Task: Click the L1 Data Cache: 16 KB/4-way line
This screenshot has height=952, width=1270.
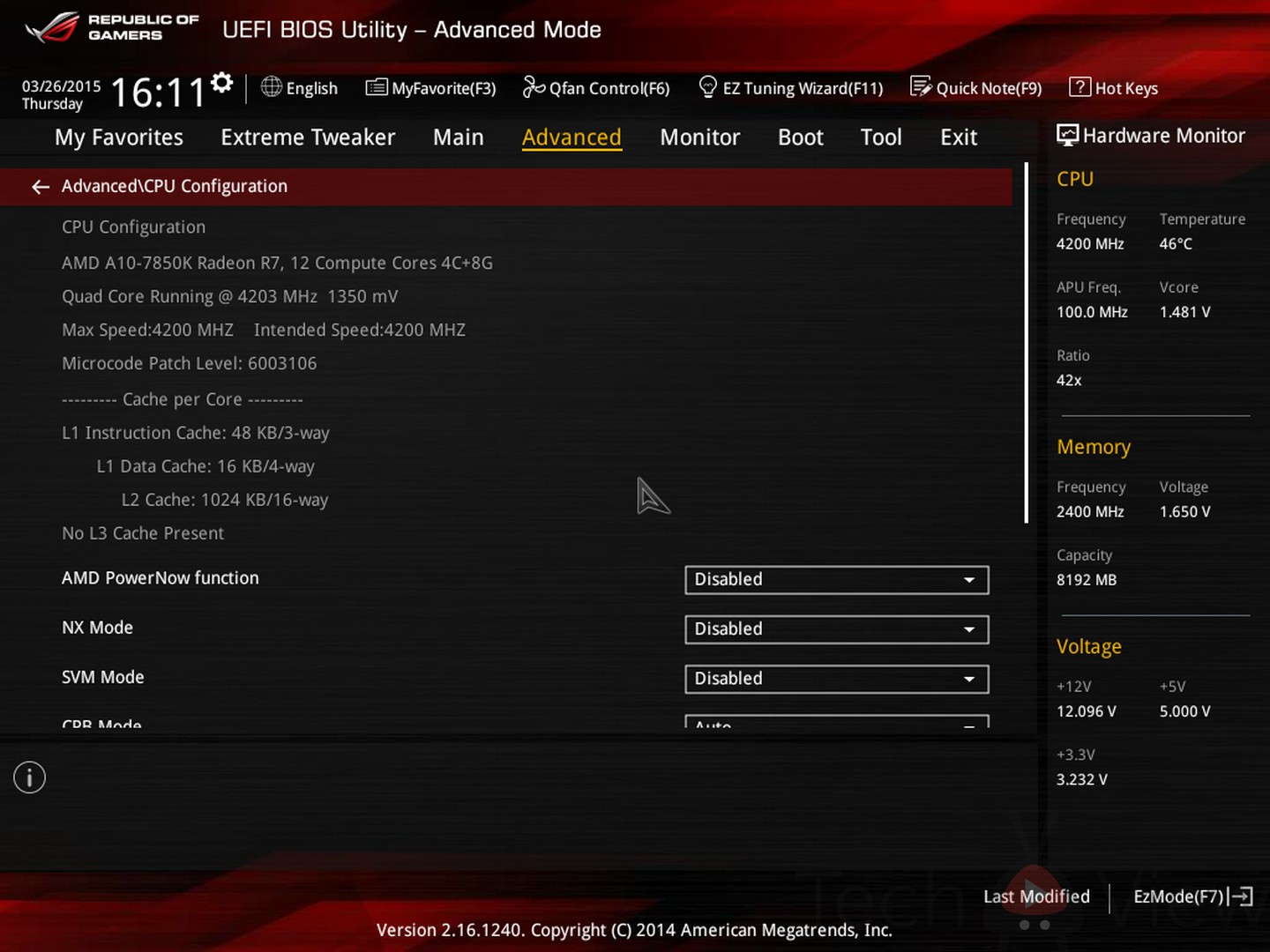Action: point(205,466)
